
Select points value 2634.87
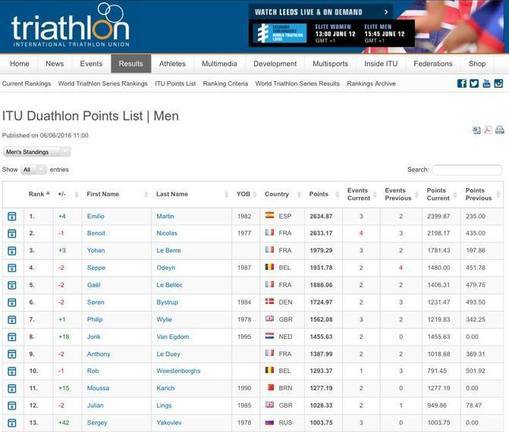(321, 216)
